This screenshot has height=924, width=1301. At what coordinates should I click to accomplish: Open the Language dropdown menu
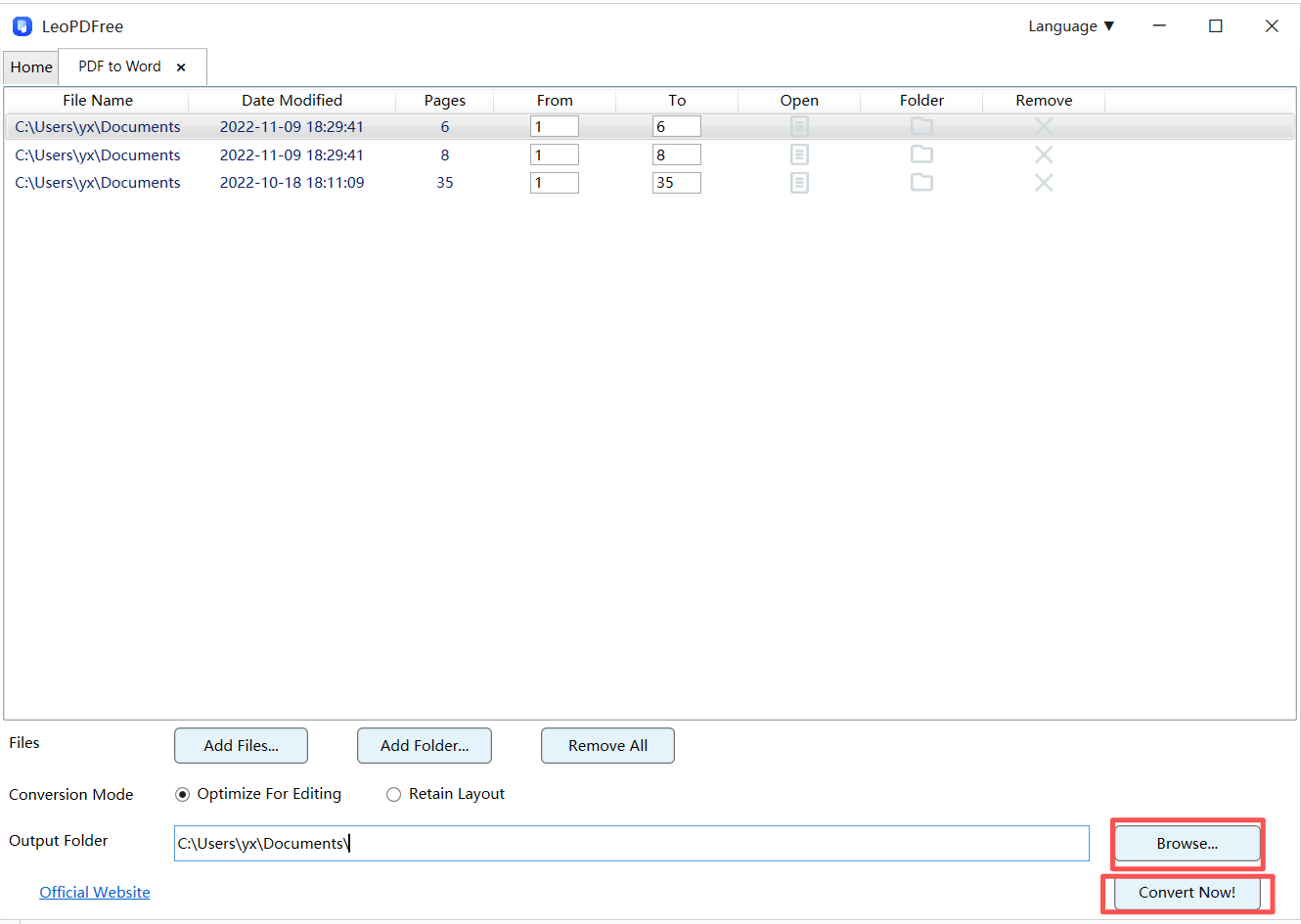1071,26
